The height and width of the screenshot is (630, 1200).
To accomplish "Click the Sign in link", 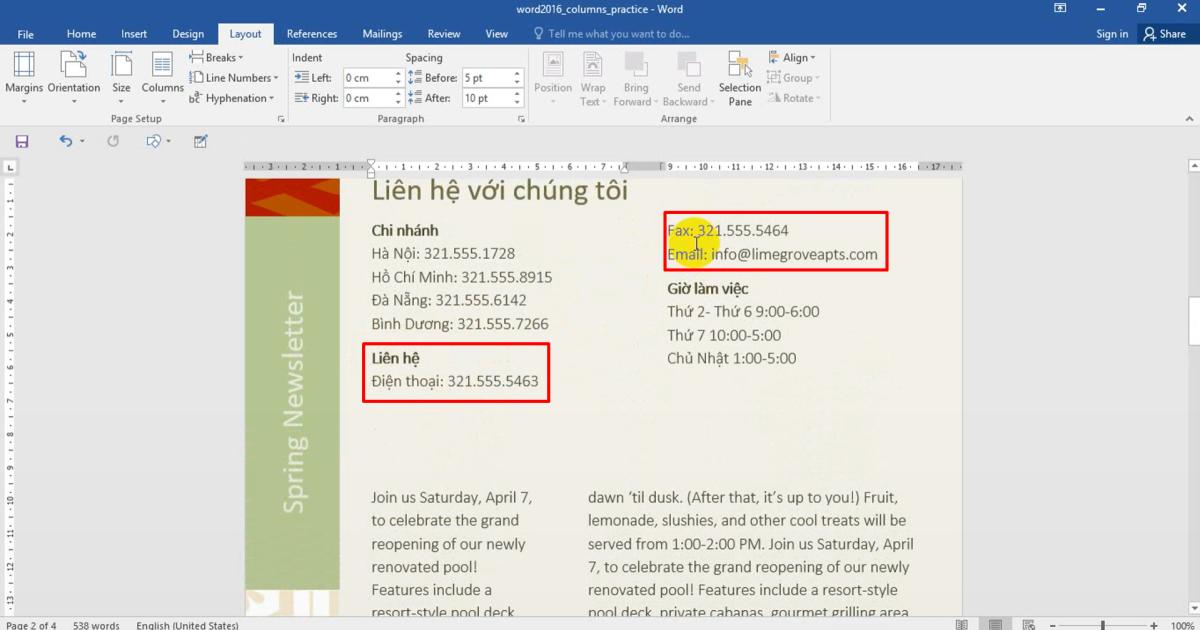I will [1112, 33].
